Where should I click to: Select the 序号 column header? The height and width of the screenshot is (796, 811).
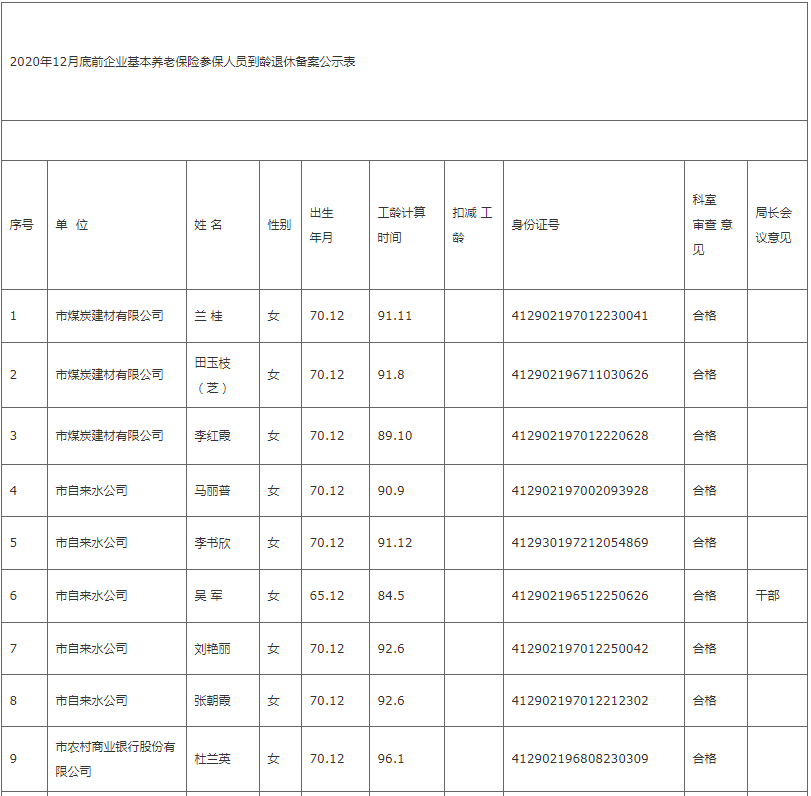point(22,225)
